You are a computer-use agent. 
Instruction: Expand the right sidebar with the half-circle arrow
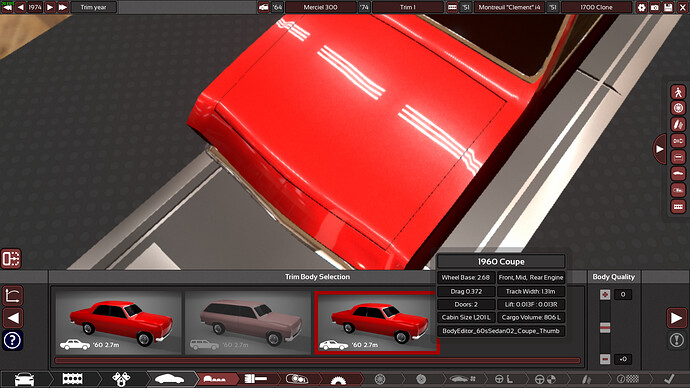pyautogui.click(x=659, y=149)
